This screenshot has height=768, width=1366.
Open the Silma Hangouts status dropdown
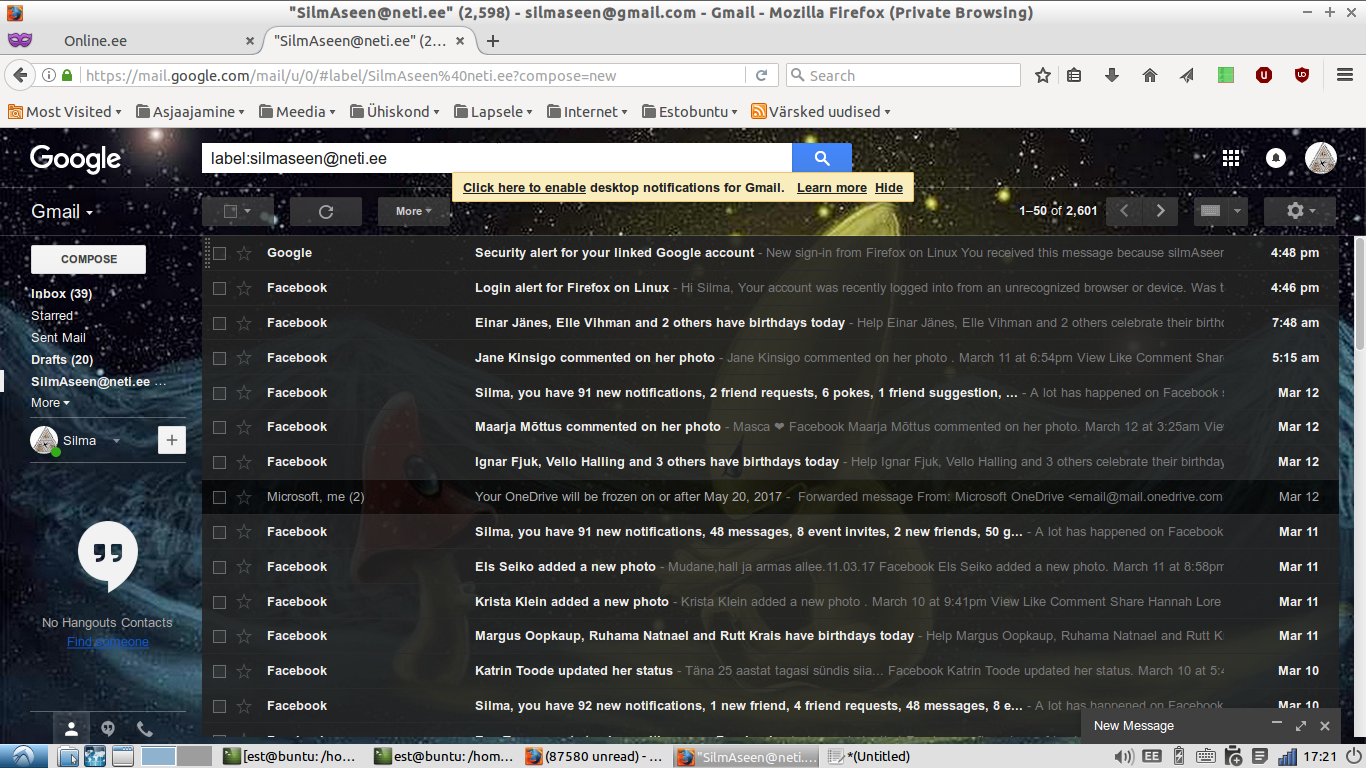pos(116,441)
